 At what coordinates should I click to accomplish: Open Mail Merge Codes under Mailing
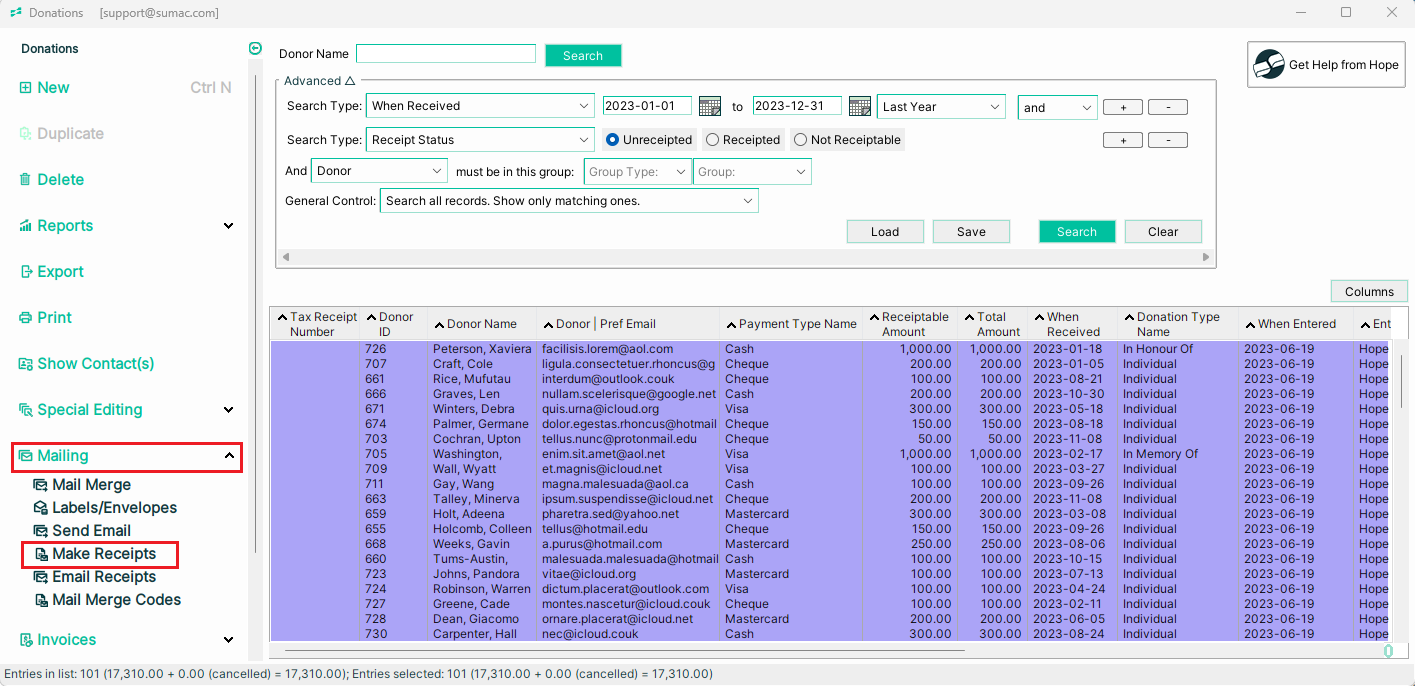pos(116,600)
